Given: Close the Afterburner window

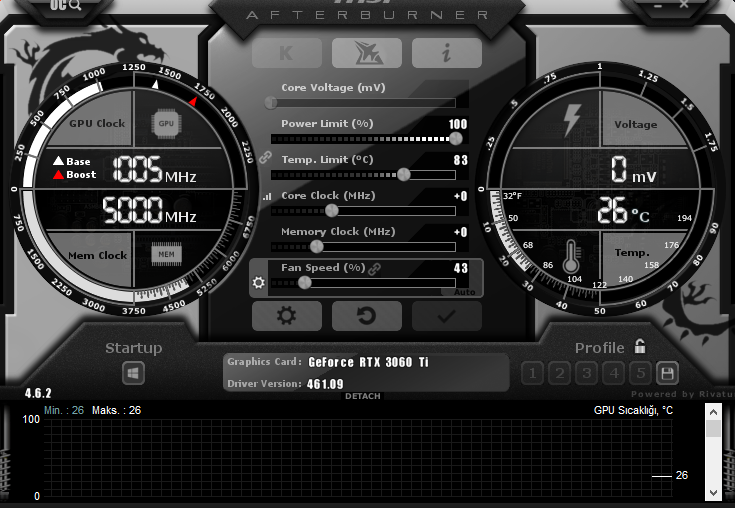Looking at the screenshot, I should [684, 5].
